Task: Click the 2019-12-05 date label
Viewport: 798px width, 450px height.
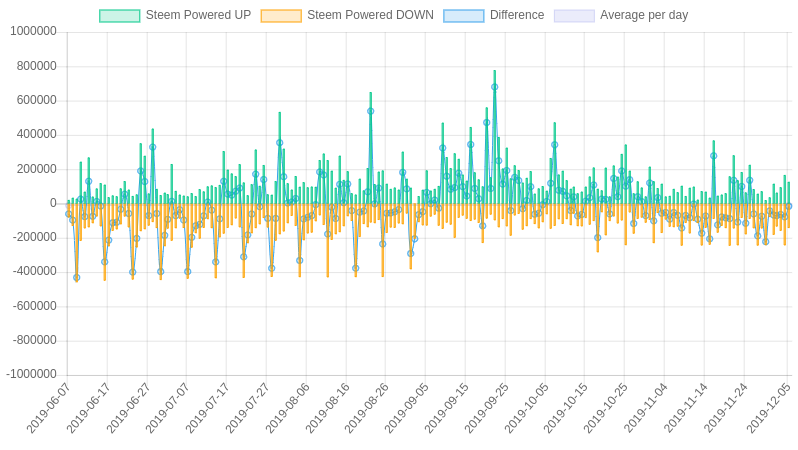Action: click(x=768, y=408)
